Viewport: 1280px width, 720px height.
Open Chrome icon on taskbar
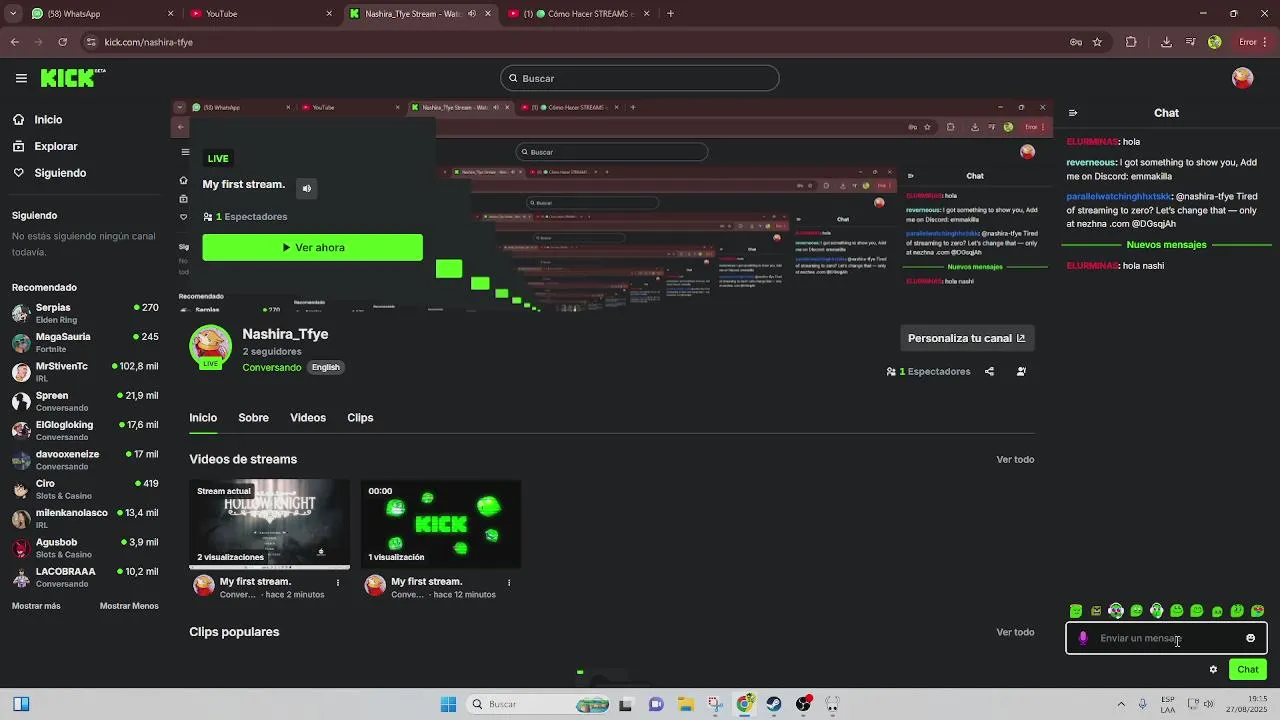(x=745, y=704)
